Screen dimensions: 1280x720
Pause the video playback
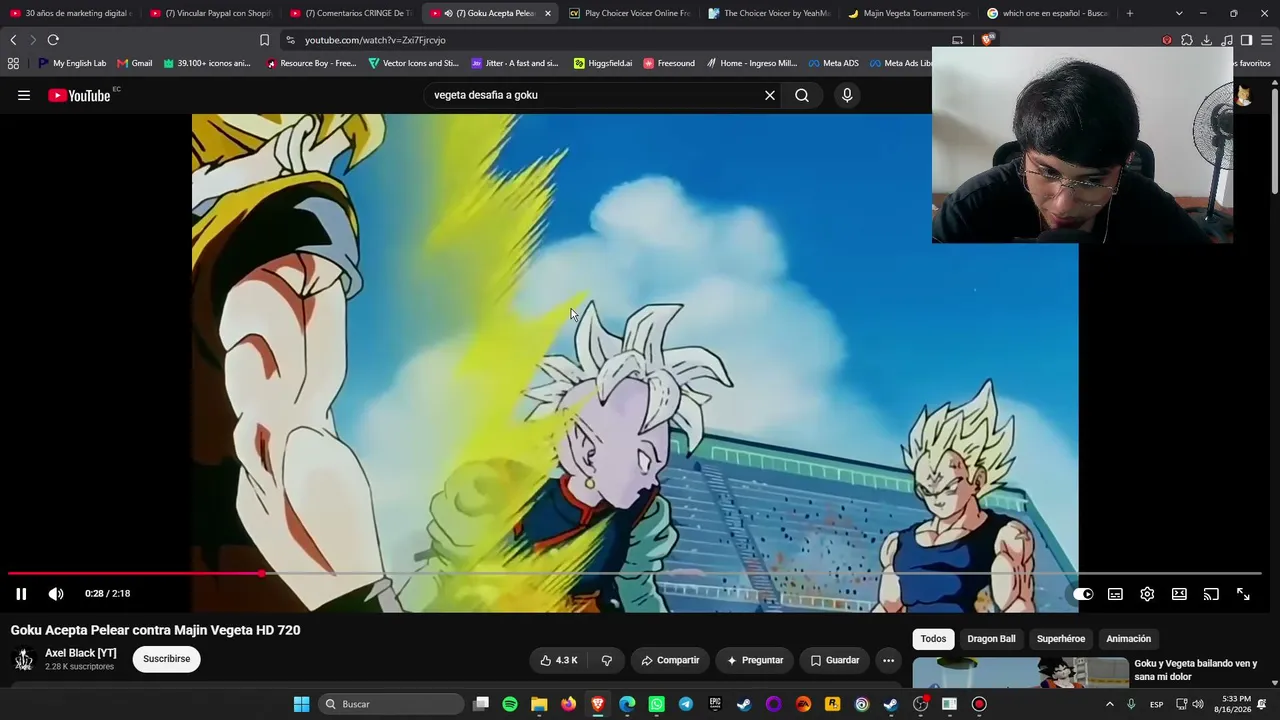21,594
